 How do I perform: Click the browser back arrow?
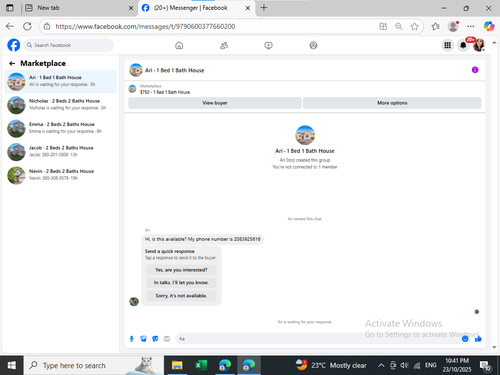coord(10,26)
